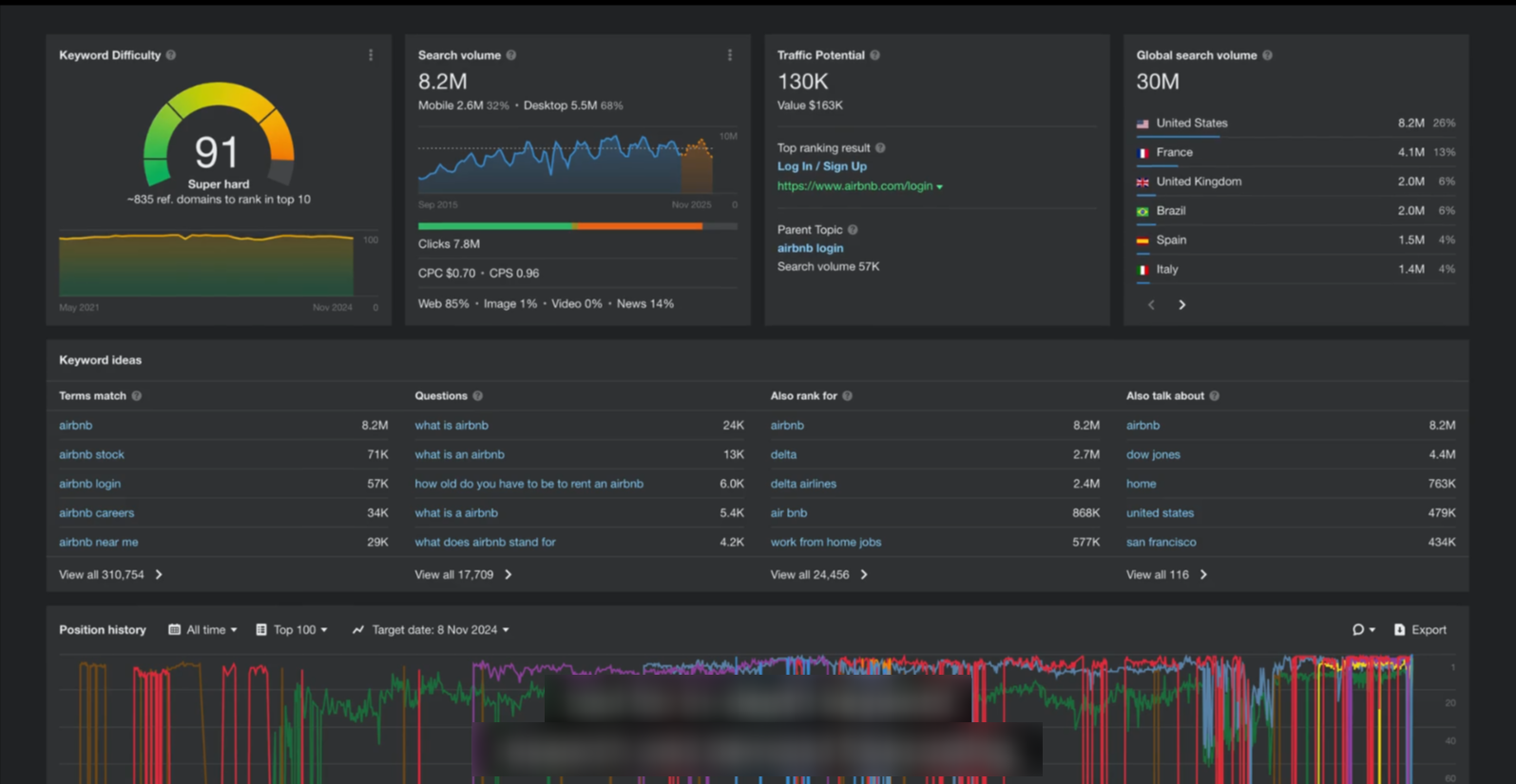The width and height of the screenshot is (1516, 784).
Task: Click 'Search volume 57K' text
Action: [828, 267]
